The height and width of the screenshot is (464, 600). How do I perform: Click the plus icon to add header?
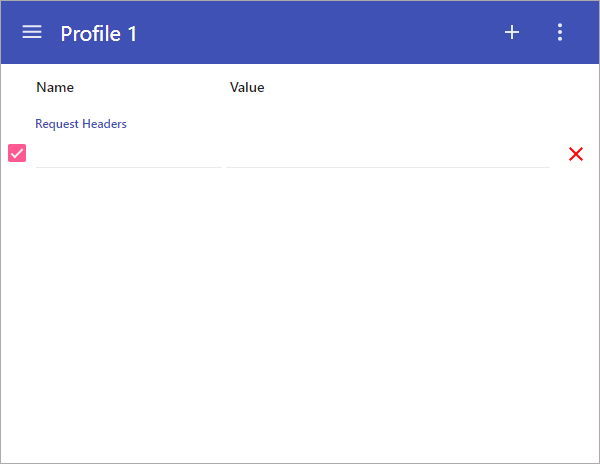[512, 32]
